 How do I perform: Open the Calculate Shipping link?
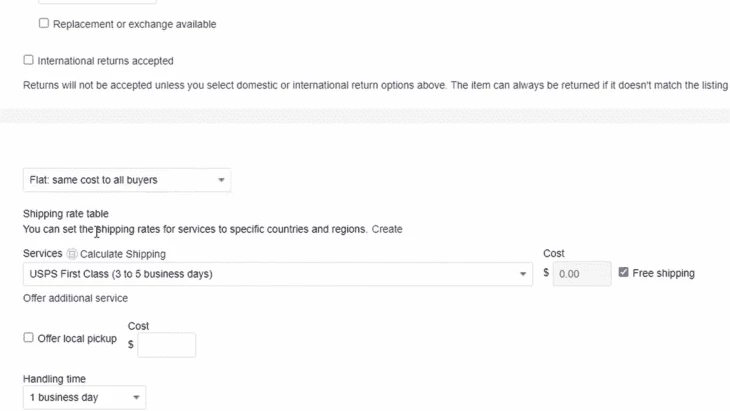[x=123, y=254]
